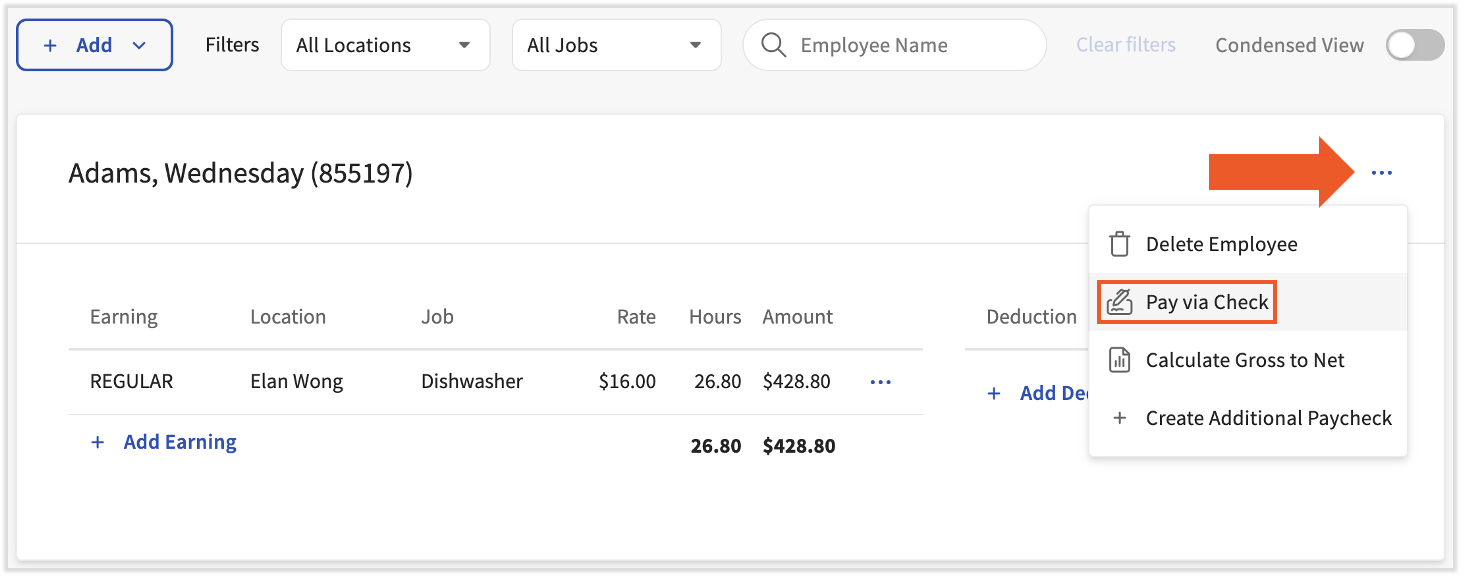
Task: Open the ellipsis menu for Adams, Wednesday
Action: 1382,172
